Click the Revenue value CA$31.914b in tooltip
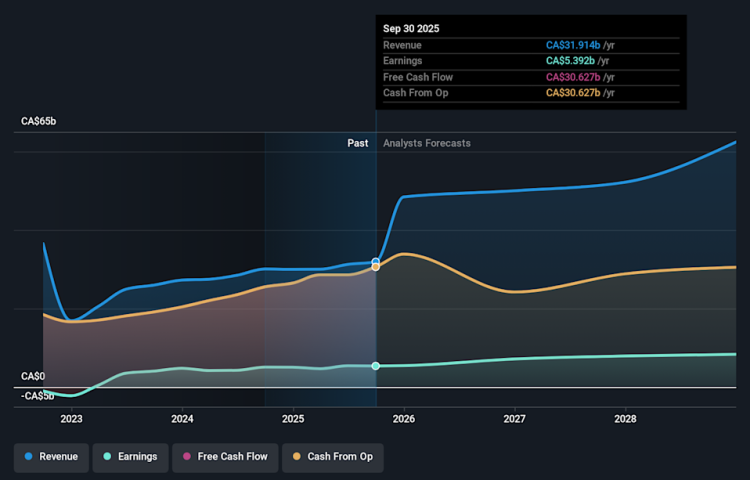The image size is (750, 480). pyautogui.click(x=572, y=45)
